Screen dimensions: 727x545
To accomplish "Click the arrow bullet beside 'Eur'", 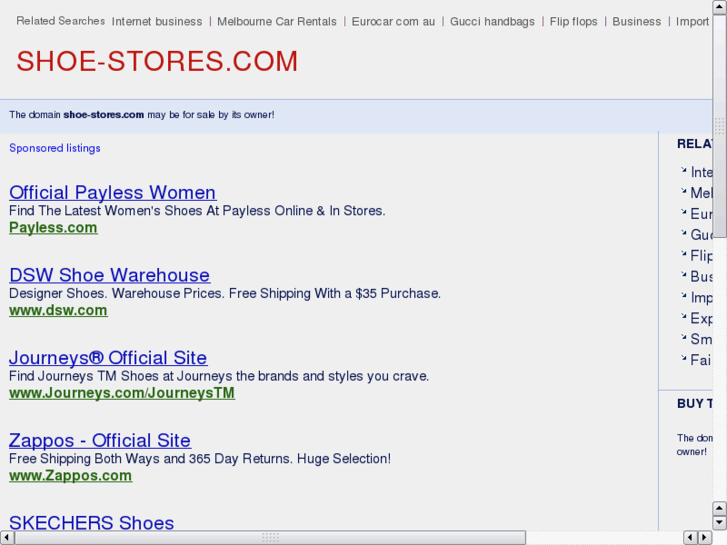I will tap(683, 212).
